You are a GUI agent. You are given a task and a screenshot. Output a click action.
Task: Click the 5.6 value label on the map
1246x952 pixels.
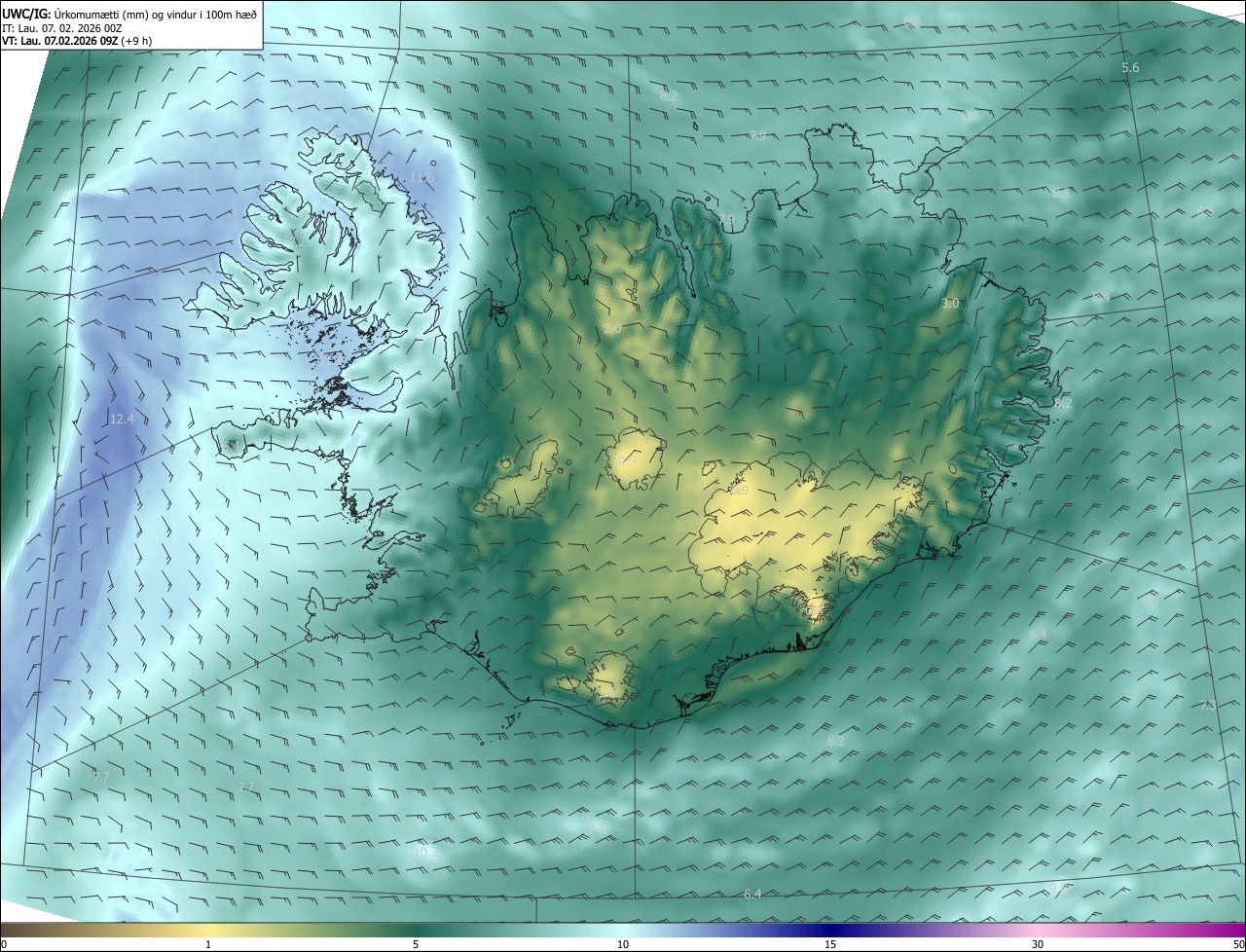1130,67
